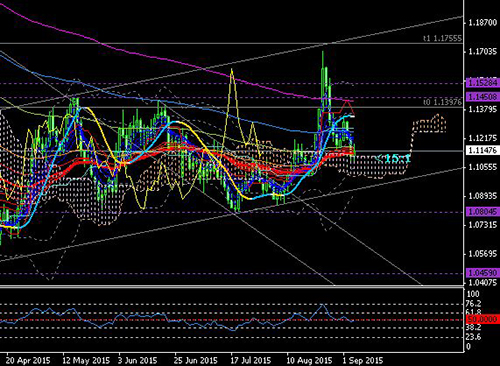
Task: Click the 1.18700 price axis value
Action: (483, 23)
